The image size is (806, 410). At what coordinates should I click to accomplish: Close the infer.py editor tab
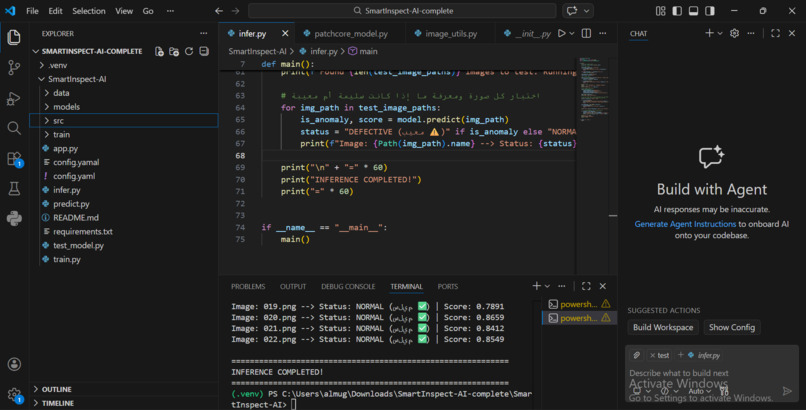(285, 33)
